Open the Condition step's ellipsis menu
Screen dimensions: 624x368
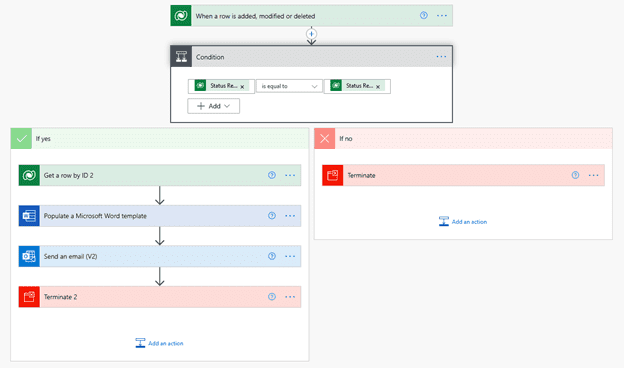[441, 56]
